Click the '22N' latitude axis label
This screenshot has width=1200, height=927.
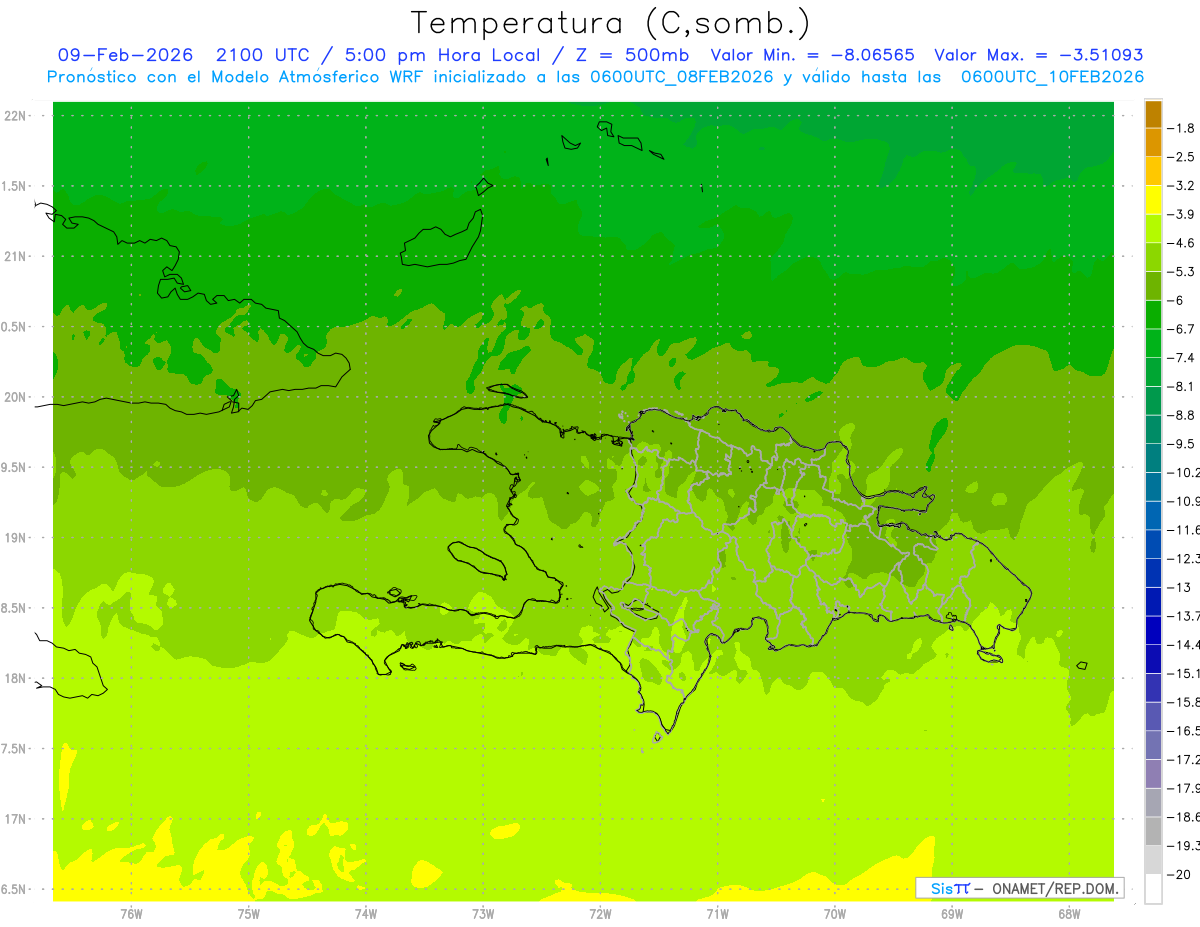click(15, 116)
